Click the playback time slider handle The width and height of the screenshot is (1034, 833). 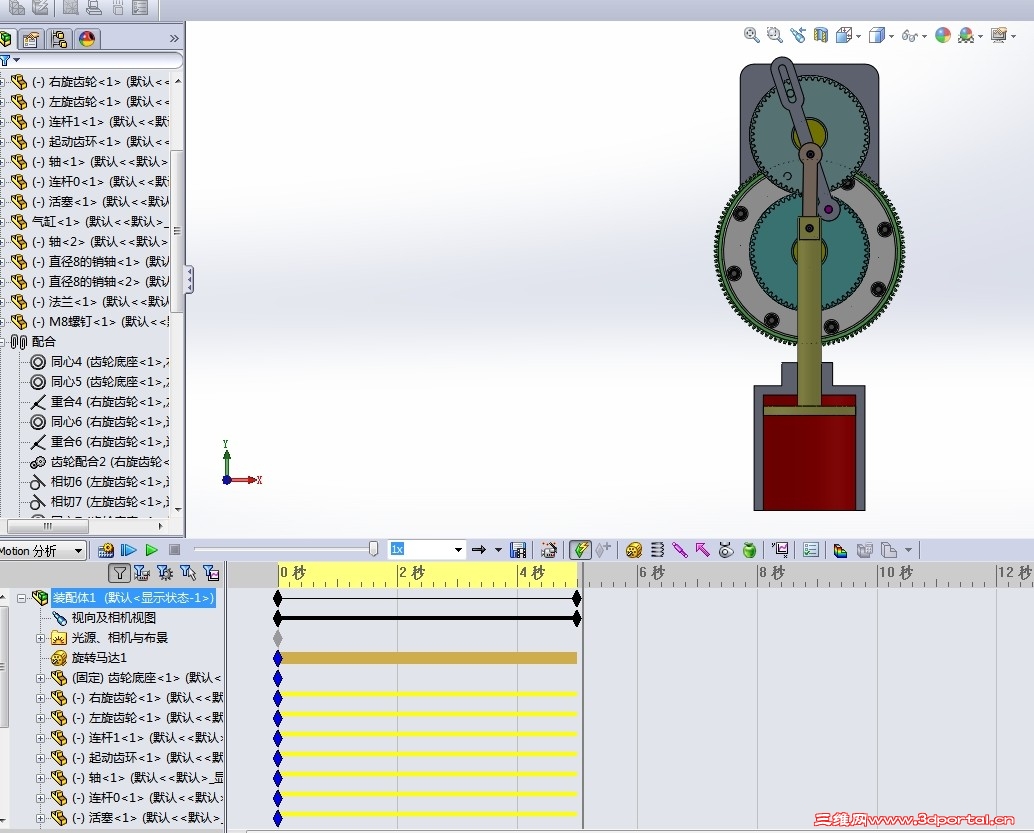(x=373, y=549)
